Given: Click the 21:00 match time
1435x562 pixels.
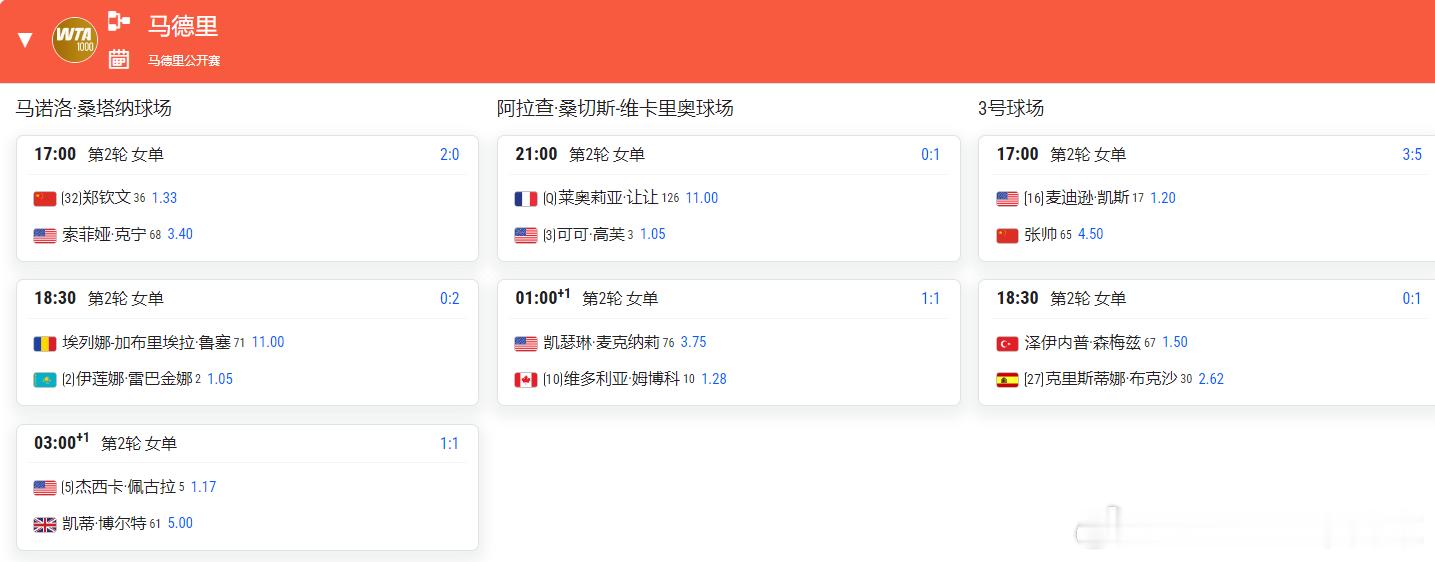Looking at the screenshot, I should (536, 154).
